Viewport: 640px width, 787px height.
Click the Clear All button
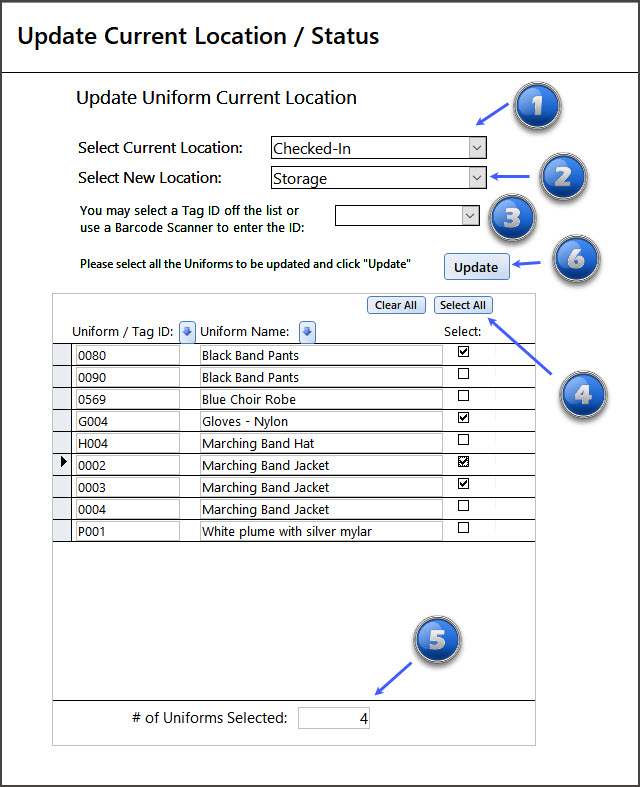click(x=396, y=305)
